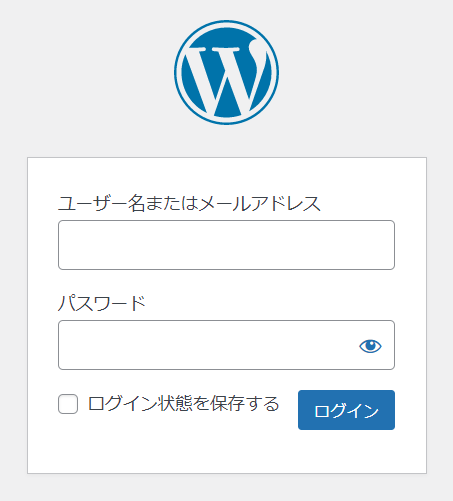Click the circular W emblem above the form

point(226,72)
